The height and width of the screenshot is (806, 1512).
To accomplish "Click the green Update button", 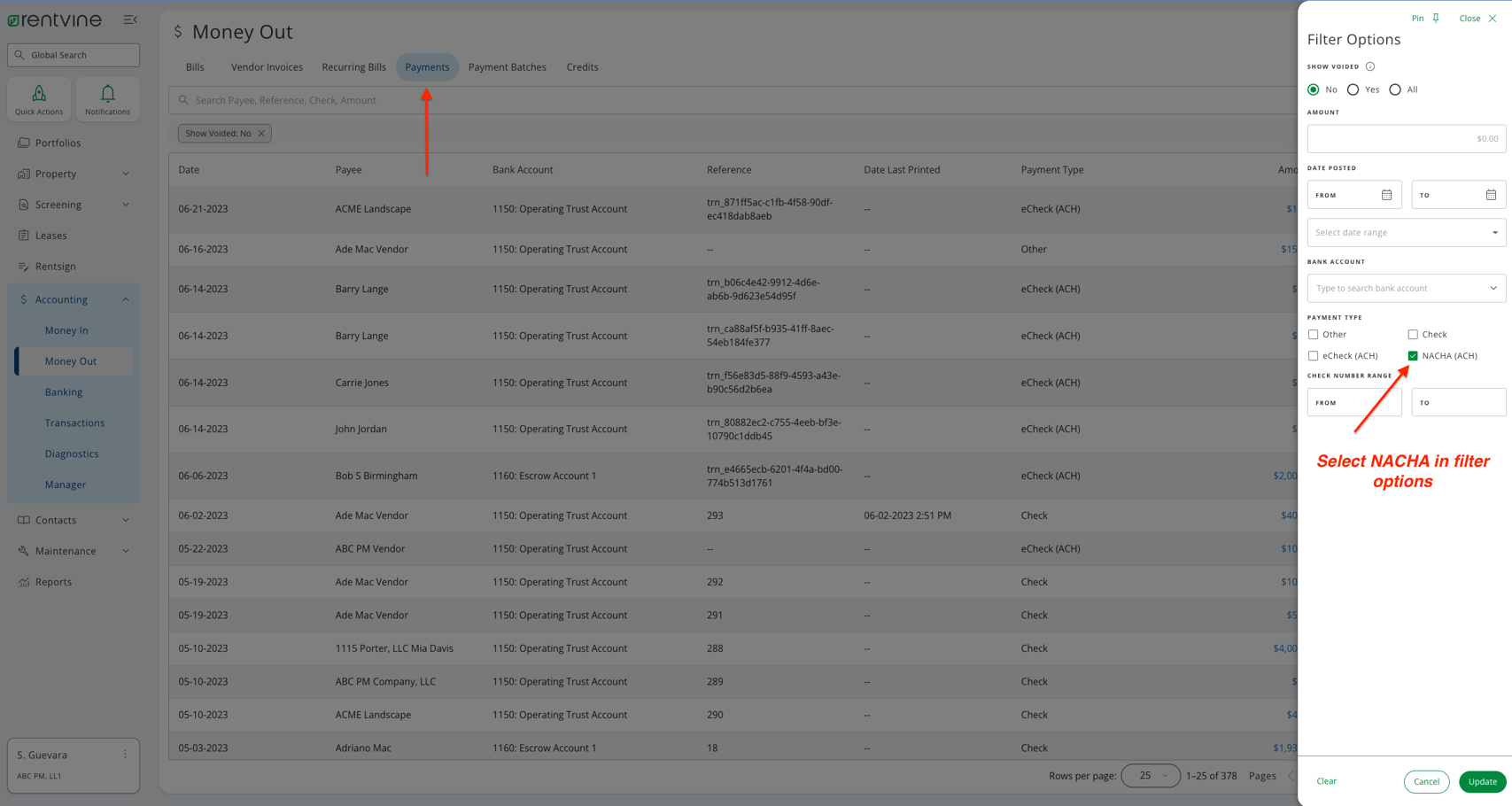I will pos(1482,781).
